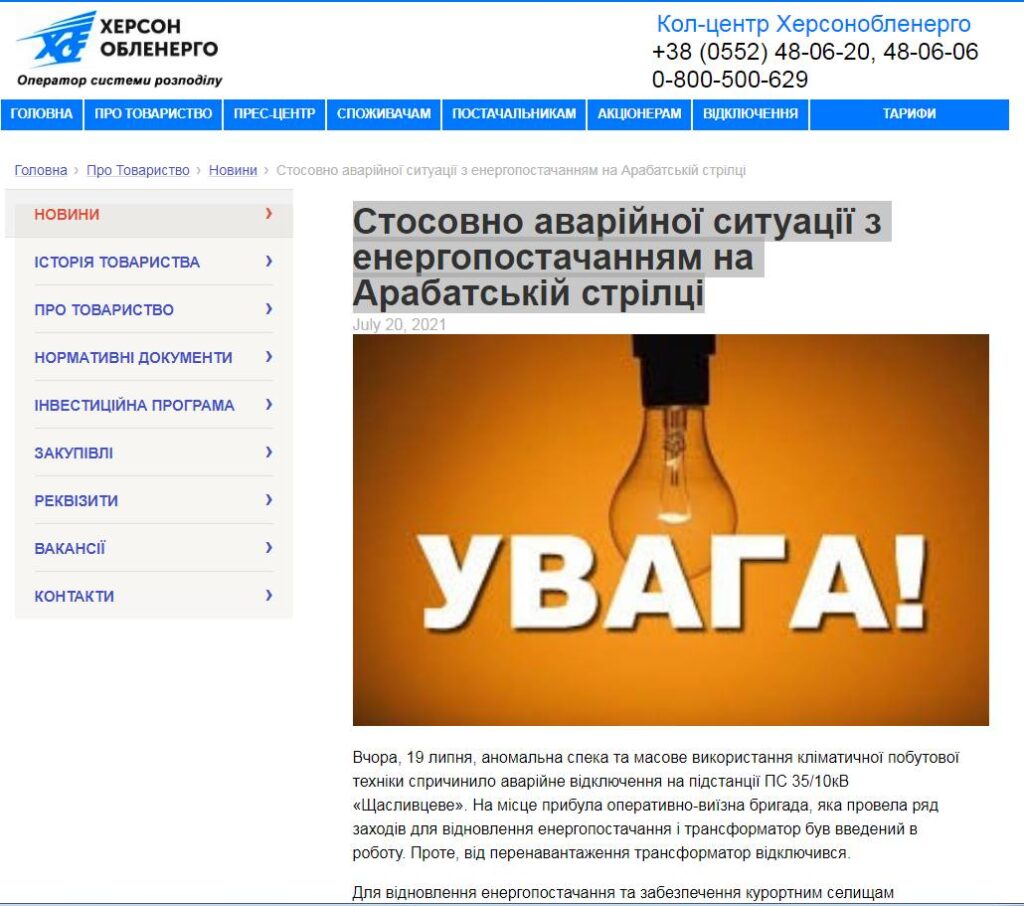Screen dimensions: 1024x906
Task: Open the Головна navigation tab
Action: [x=41, y=114]
